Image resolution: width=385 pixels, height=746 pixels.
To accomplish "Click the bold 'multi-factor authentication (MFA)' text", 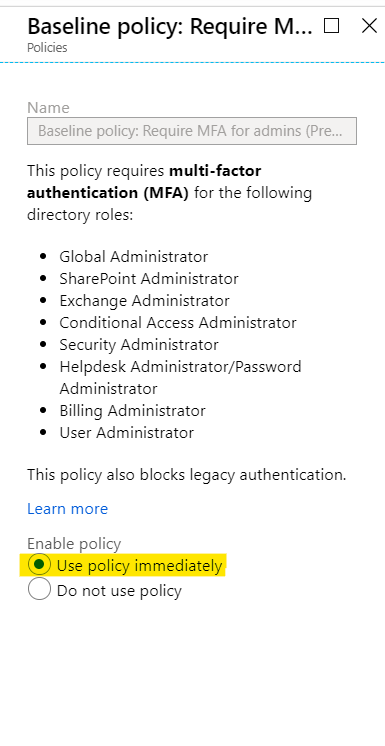I will tap(144, 181).
